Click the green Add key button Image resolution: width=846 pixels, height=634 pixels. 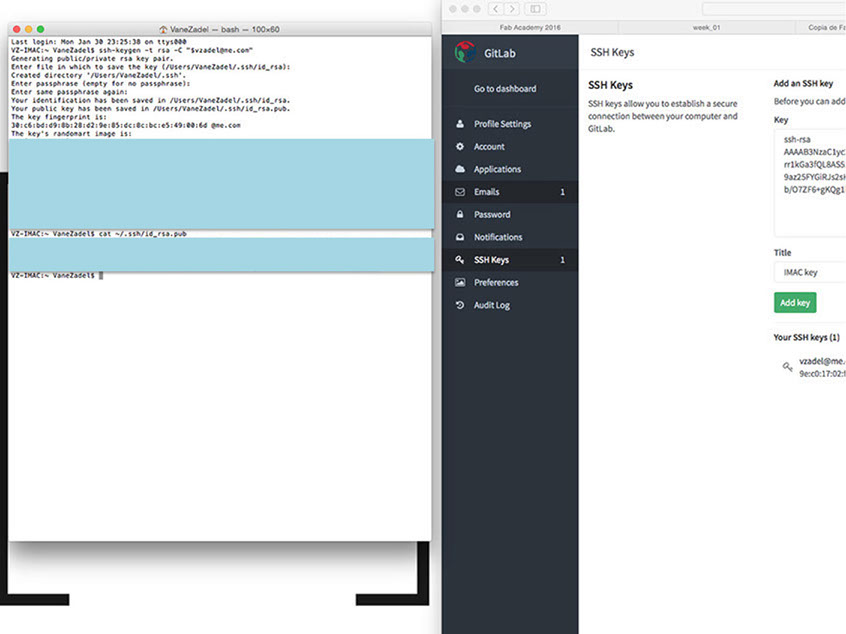tap(795, 303)
